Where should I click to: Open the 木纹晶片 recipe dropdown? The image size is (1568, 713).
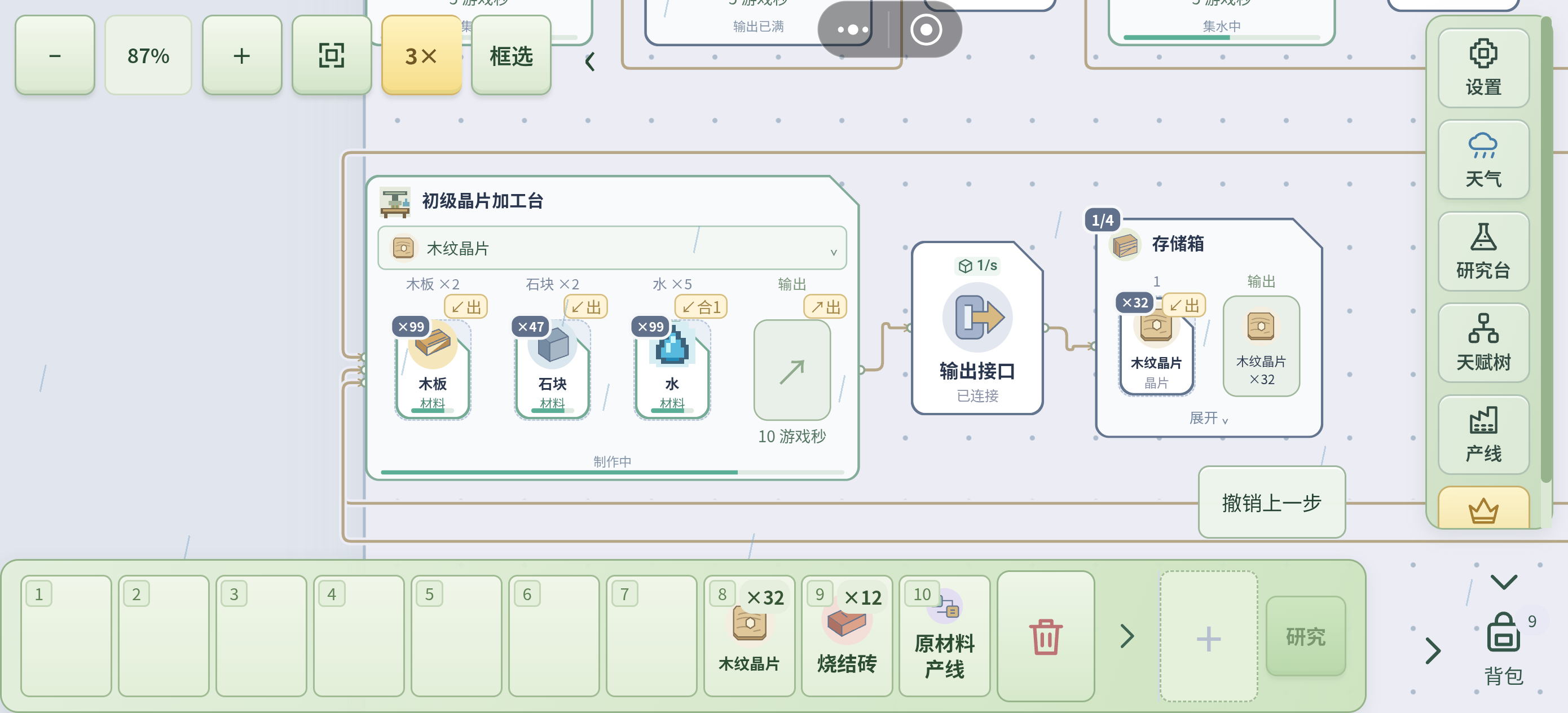coord(612,248)
